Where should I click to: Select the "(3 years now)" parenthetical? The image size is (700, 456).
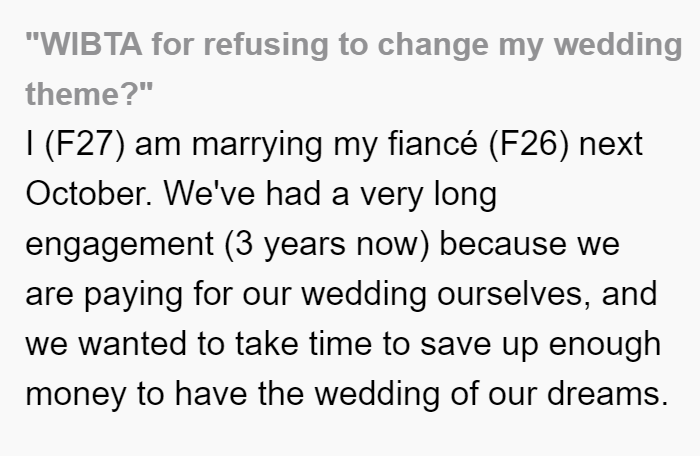(327, 244)
